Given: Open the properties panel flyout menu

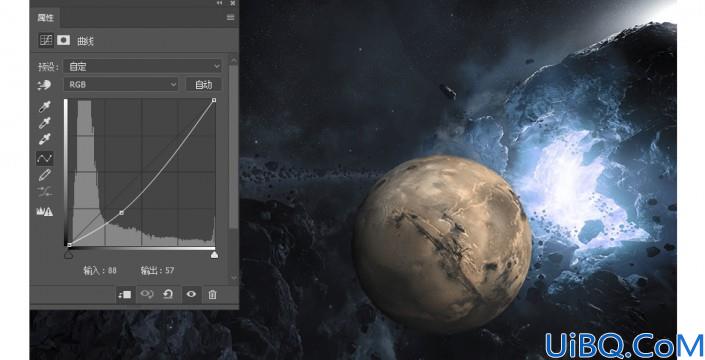Looking at the screenshot, I should (231, 18).
